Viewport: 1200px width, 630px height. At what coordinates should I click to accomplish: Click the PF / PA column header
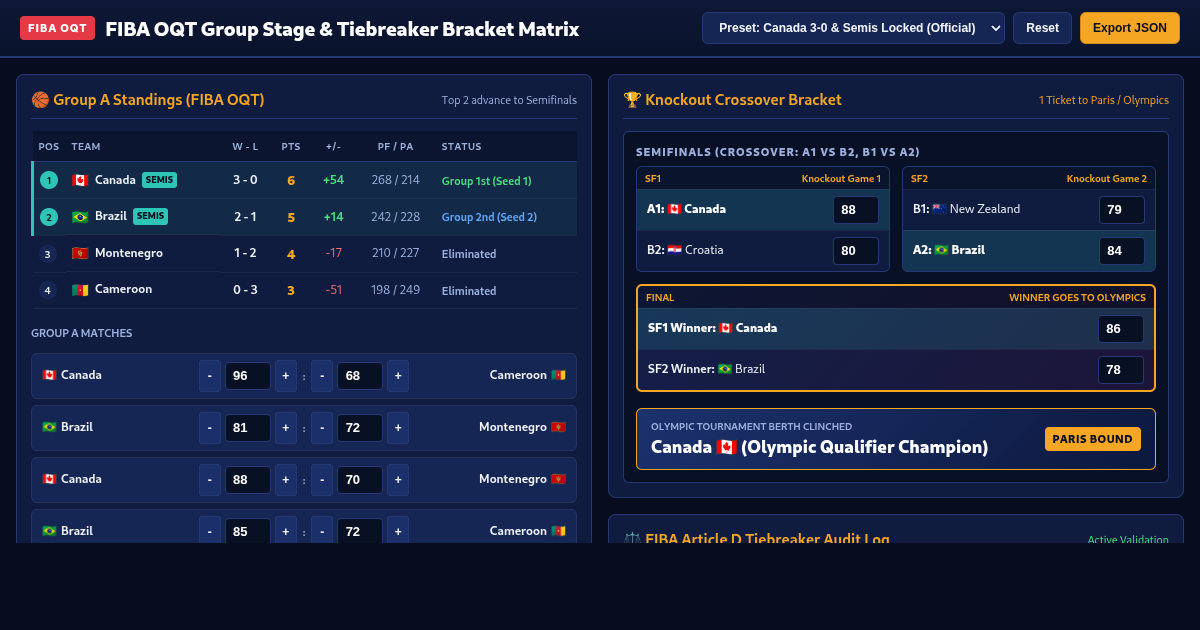(395, 147)
